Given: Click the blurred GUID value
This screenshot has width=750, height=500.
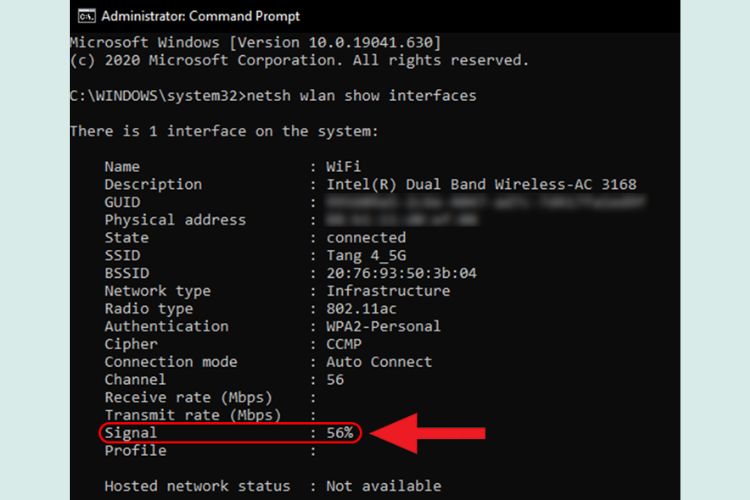Looking at the screenshot, I should tap(485, 202).
